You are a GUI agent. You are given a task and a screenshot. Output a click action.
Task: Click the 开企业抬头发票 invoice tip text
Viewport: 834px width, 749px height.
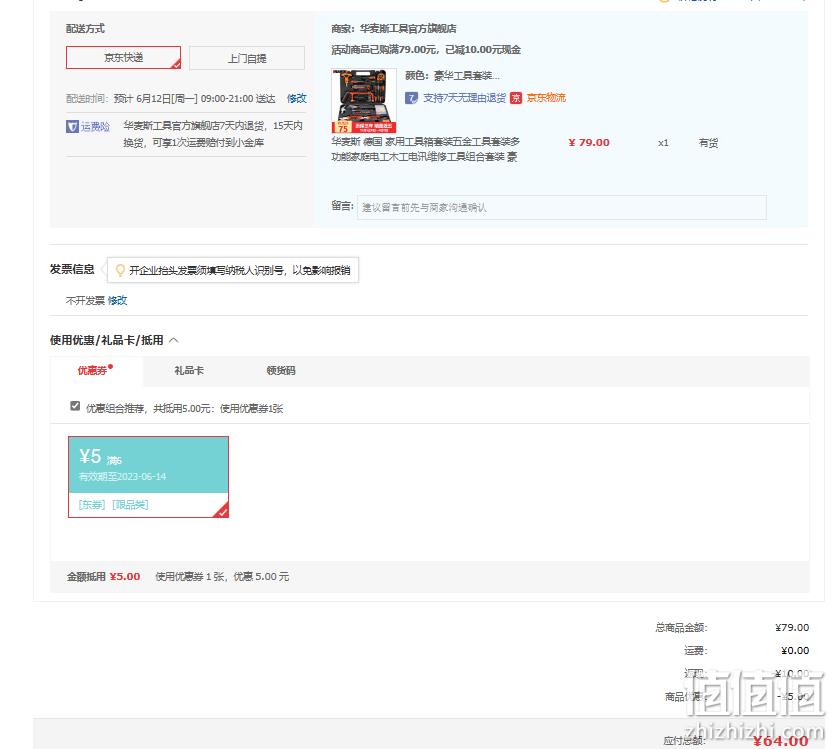[x=240, y=270]
